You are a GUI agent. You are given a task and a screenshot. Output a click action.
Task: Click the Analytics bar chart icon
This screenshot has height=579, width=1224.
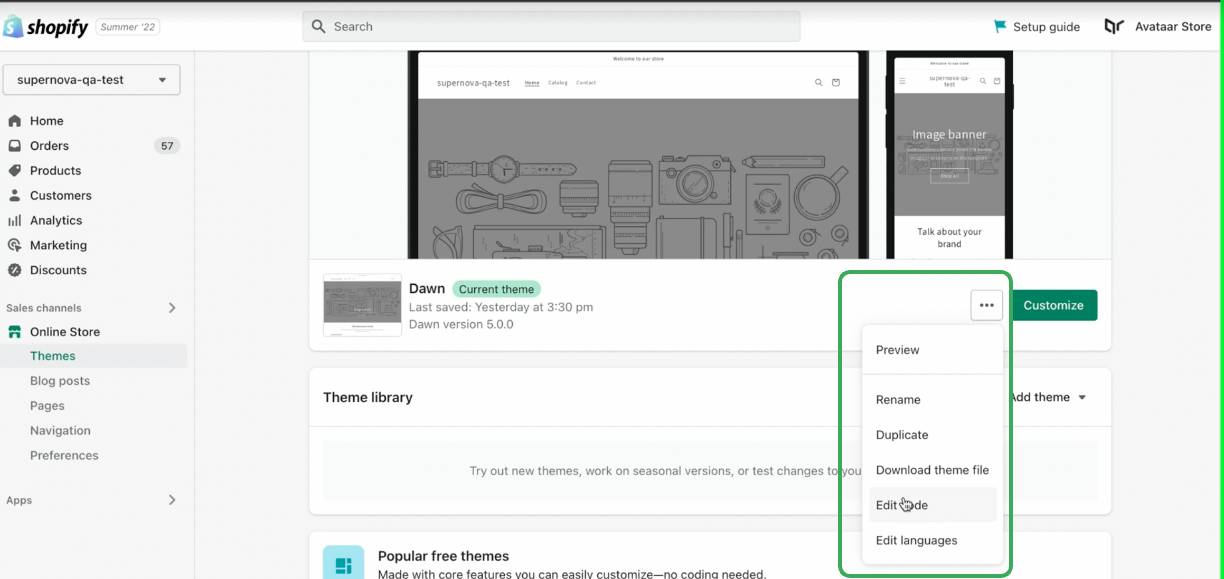click(x=15, y=221)
